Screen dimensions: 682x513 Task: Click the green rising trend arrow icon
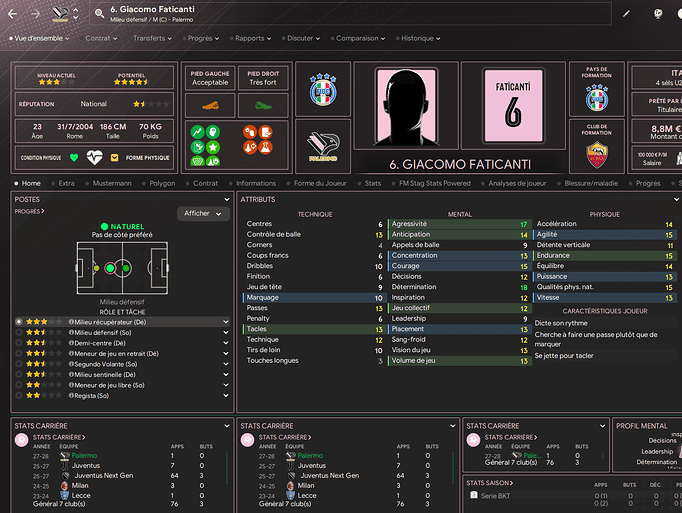pos(197,132)
